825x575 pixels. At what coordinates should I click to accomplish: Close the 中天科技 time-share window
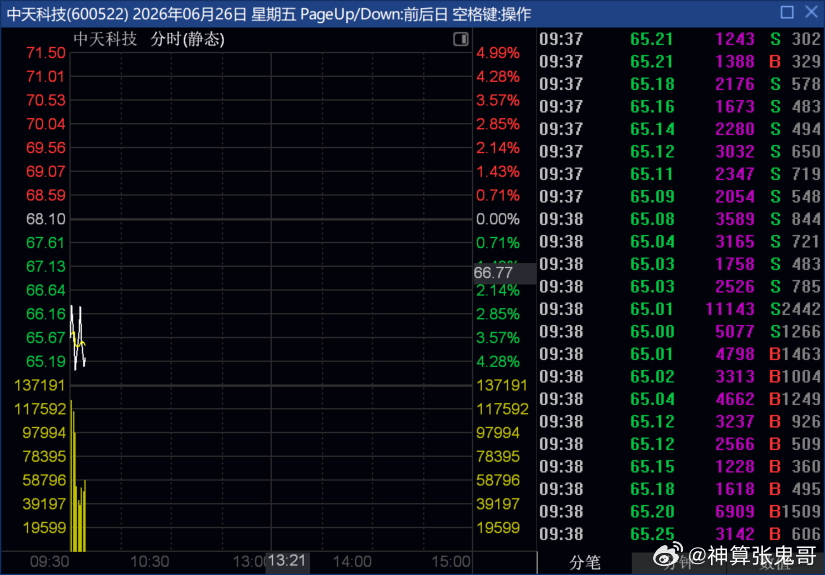click(x=811, y=12)
